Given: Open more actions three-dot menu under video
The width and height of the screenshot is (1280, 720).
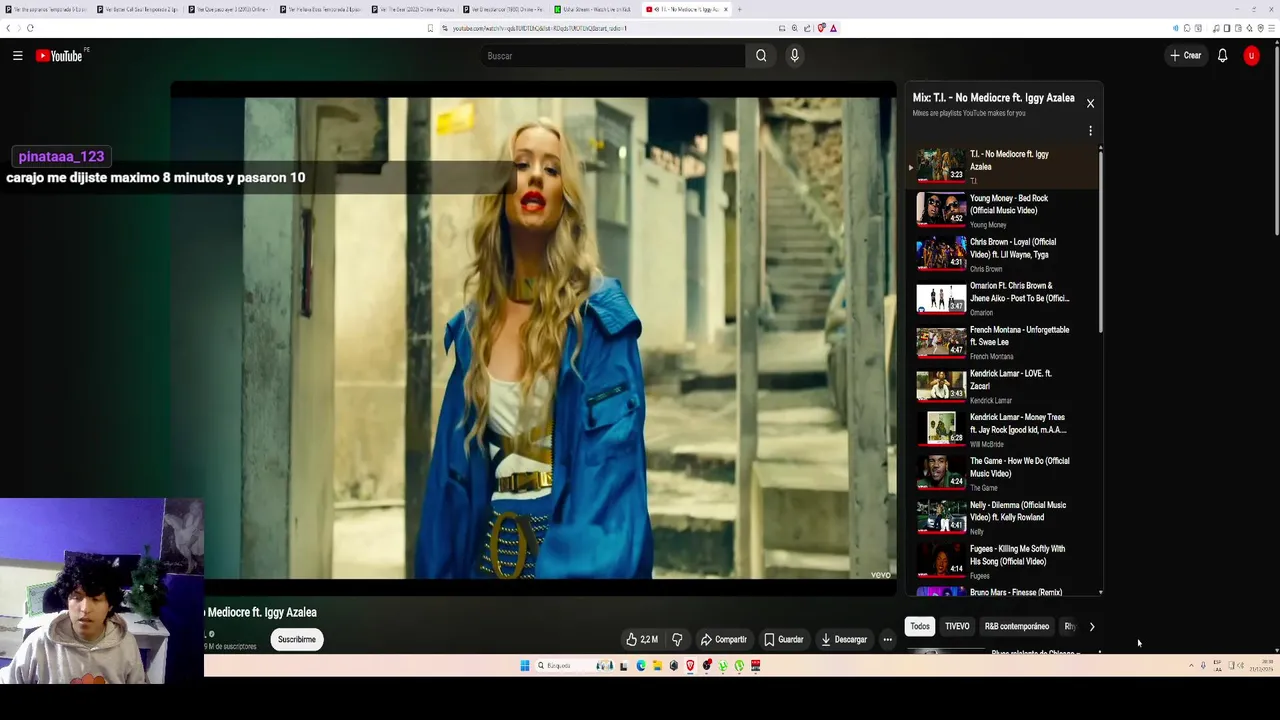Looking at the screenshot, I should click(887, 639).
